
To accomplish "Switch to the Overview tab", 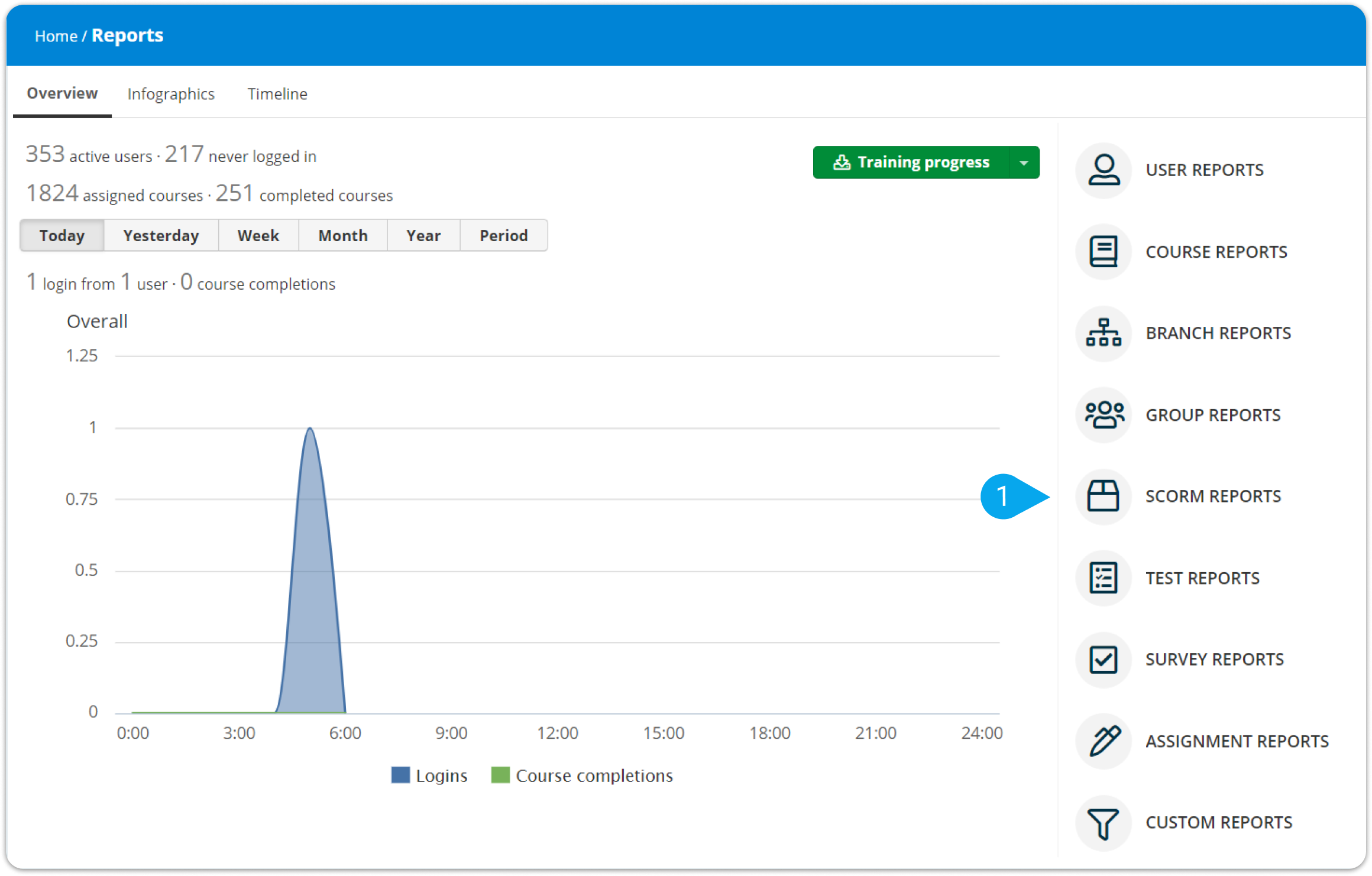I will 62,93.
